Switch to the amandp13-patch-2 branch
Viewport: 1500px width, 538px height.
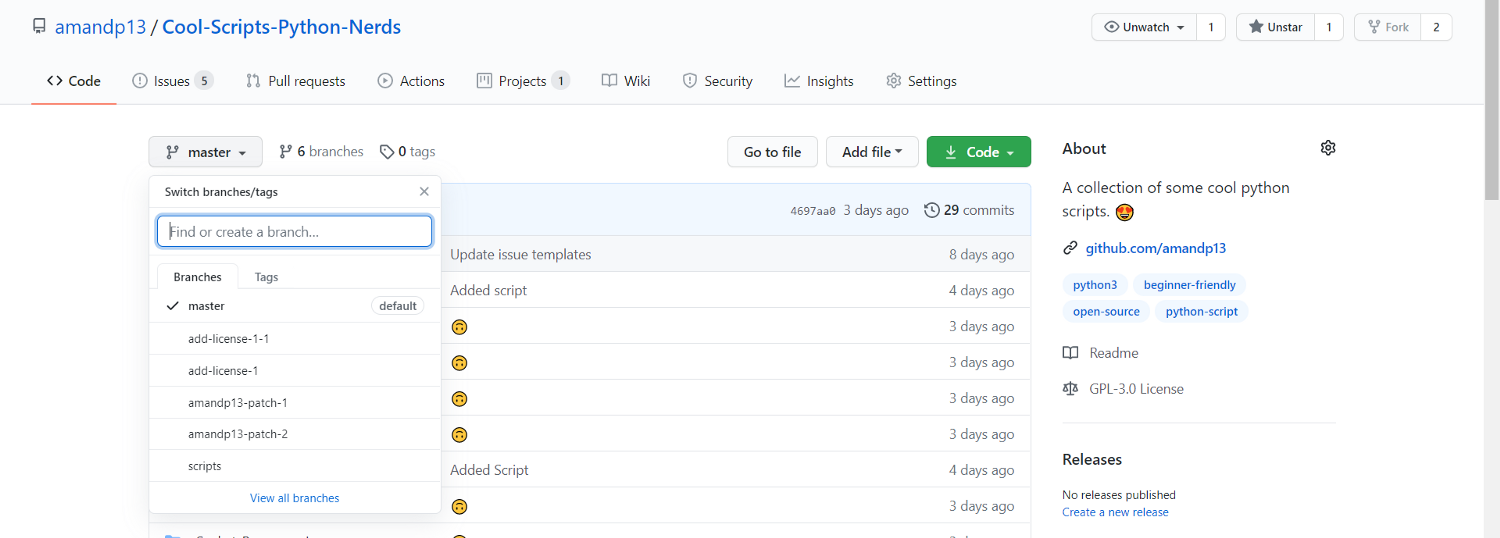tap(295, 435)
